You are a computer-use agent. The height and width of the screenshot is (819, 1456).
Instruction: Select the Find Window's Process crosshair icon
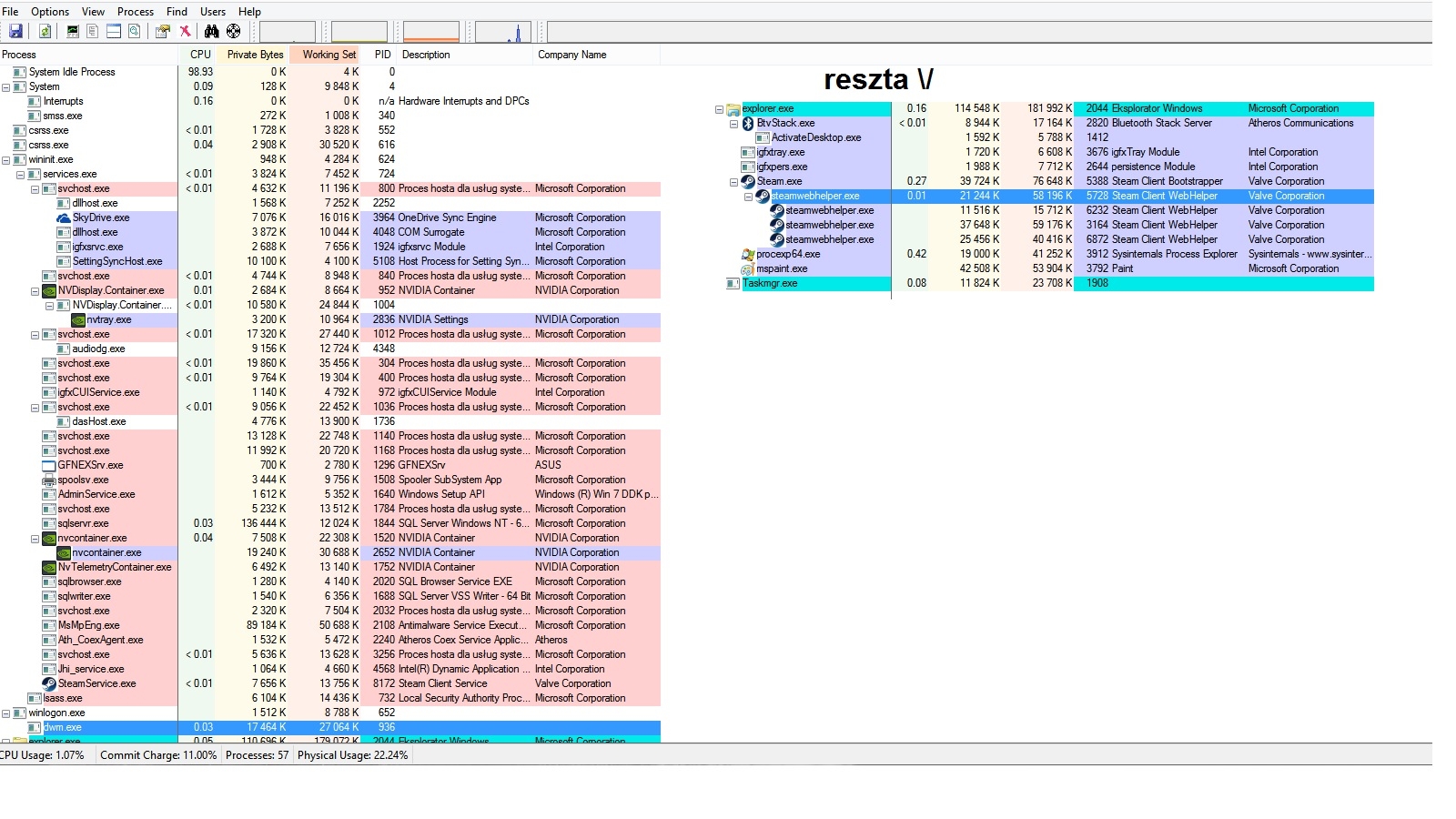coord(233,31)
